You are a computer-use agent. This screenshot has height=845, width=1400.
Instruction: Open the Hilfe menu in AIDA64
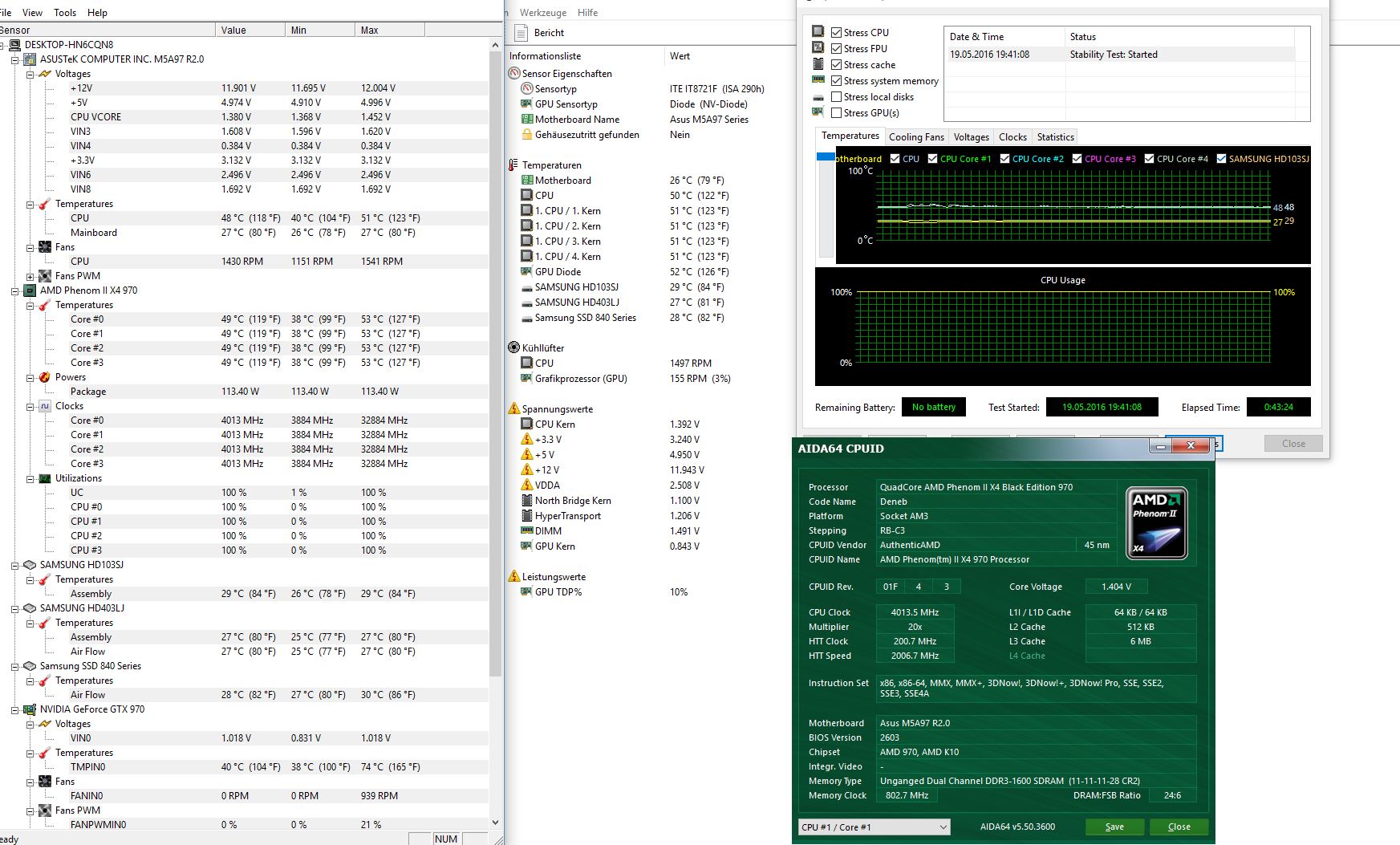588,13
